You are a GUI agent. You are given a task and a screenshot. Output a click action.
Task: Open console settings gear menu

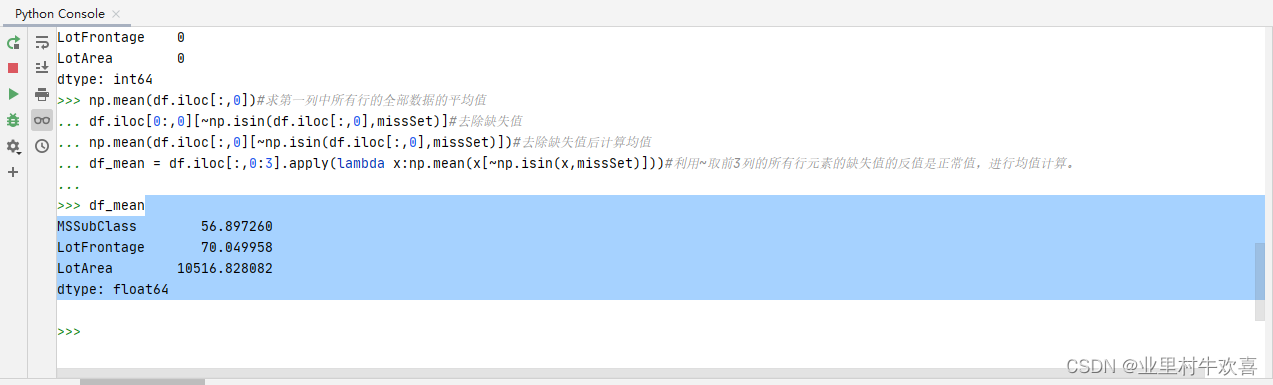tap(13, 146)
